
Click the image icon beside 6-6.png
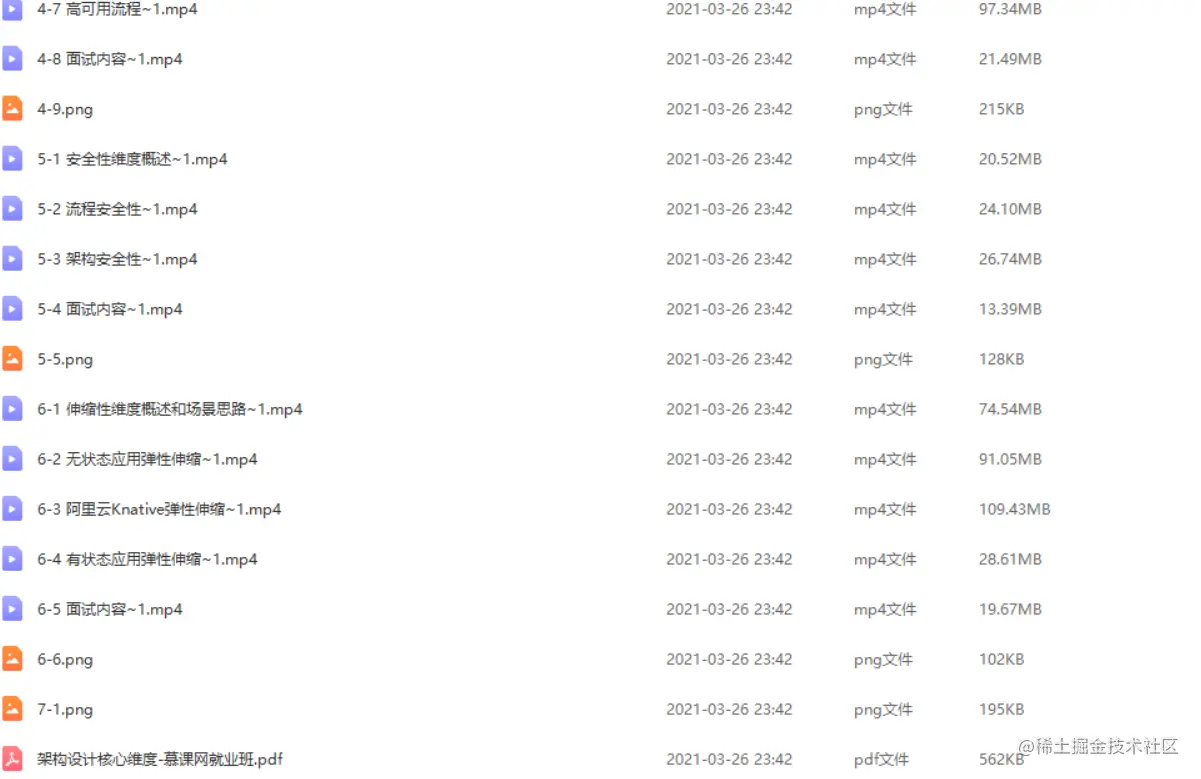12,659
